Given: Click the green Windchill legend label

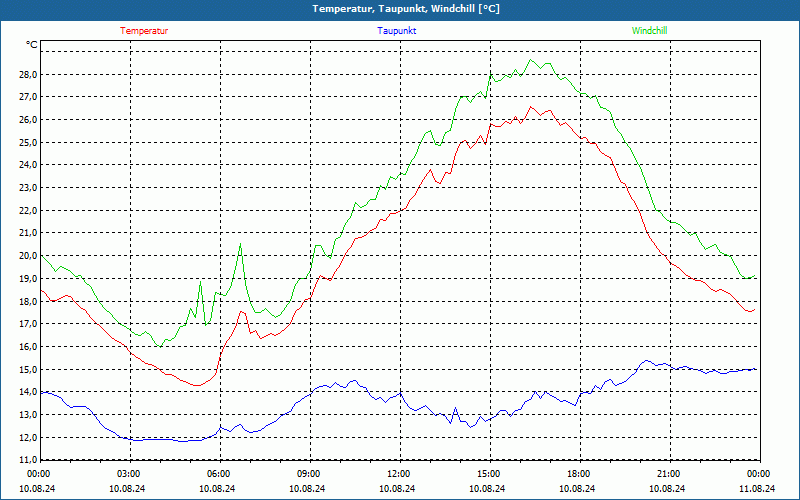Looking at the screenshot, I should pos(649,30).
